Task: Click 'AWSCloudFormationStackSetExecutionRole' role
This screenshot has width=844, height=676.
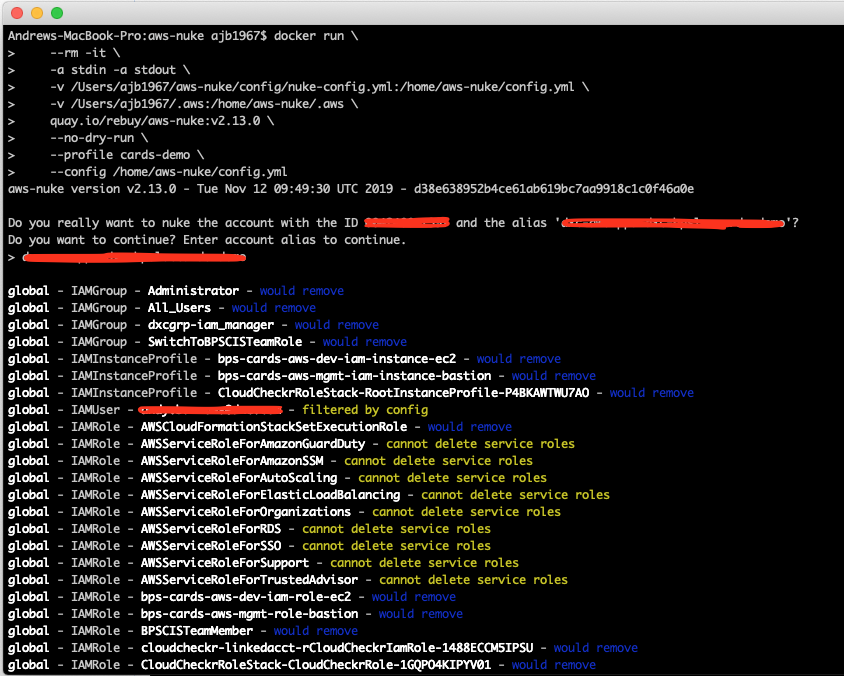Action: (274, 427)
